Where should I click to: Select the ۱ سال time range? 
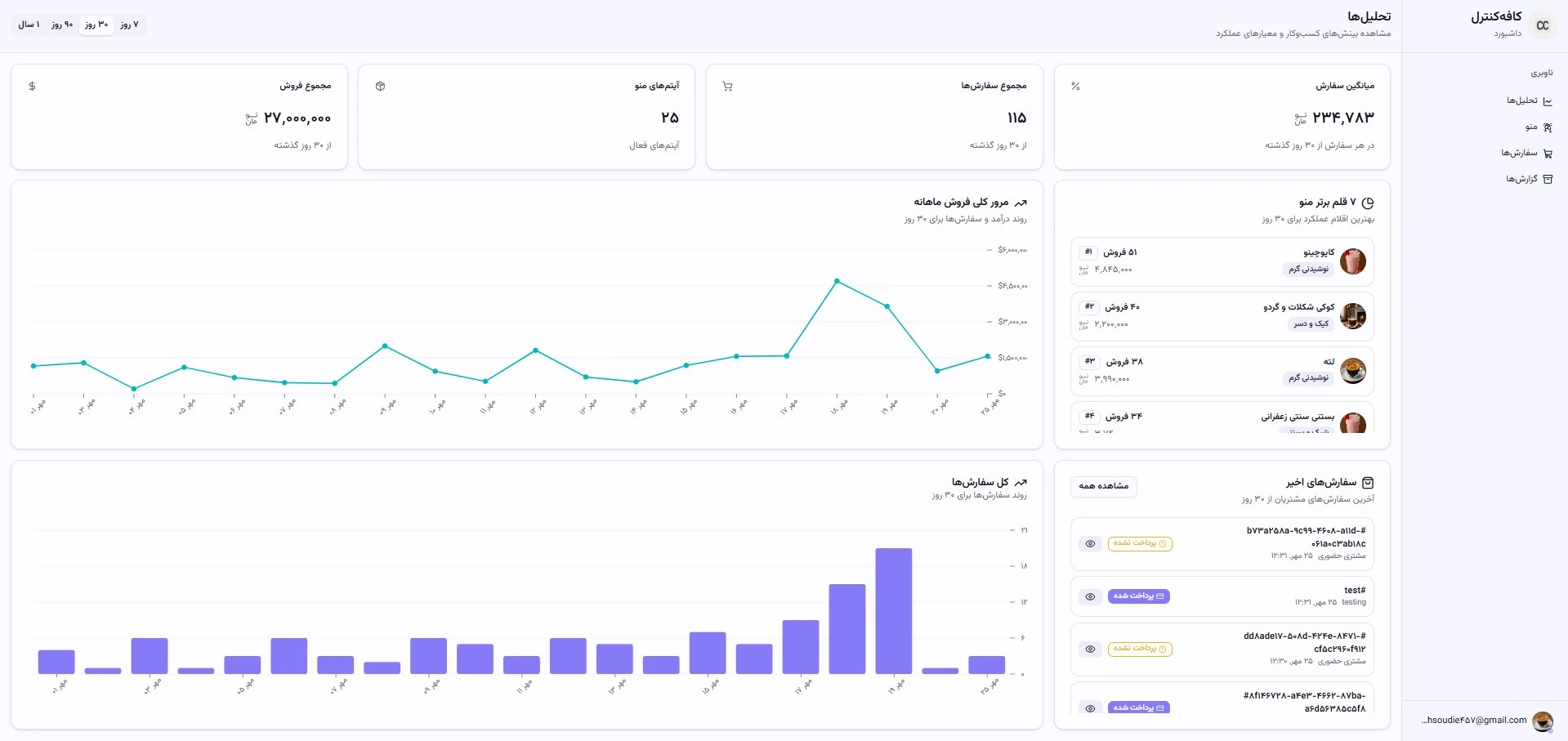(x=29, y=25)
